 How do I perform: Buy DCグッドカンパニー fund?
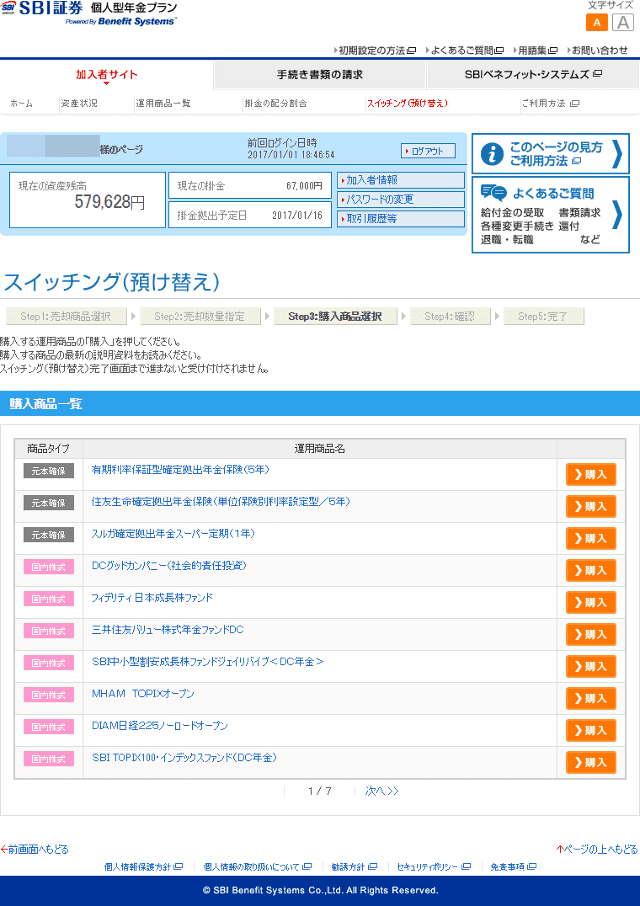591,570
